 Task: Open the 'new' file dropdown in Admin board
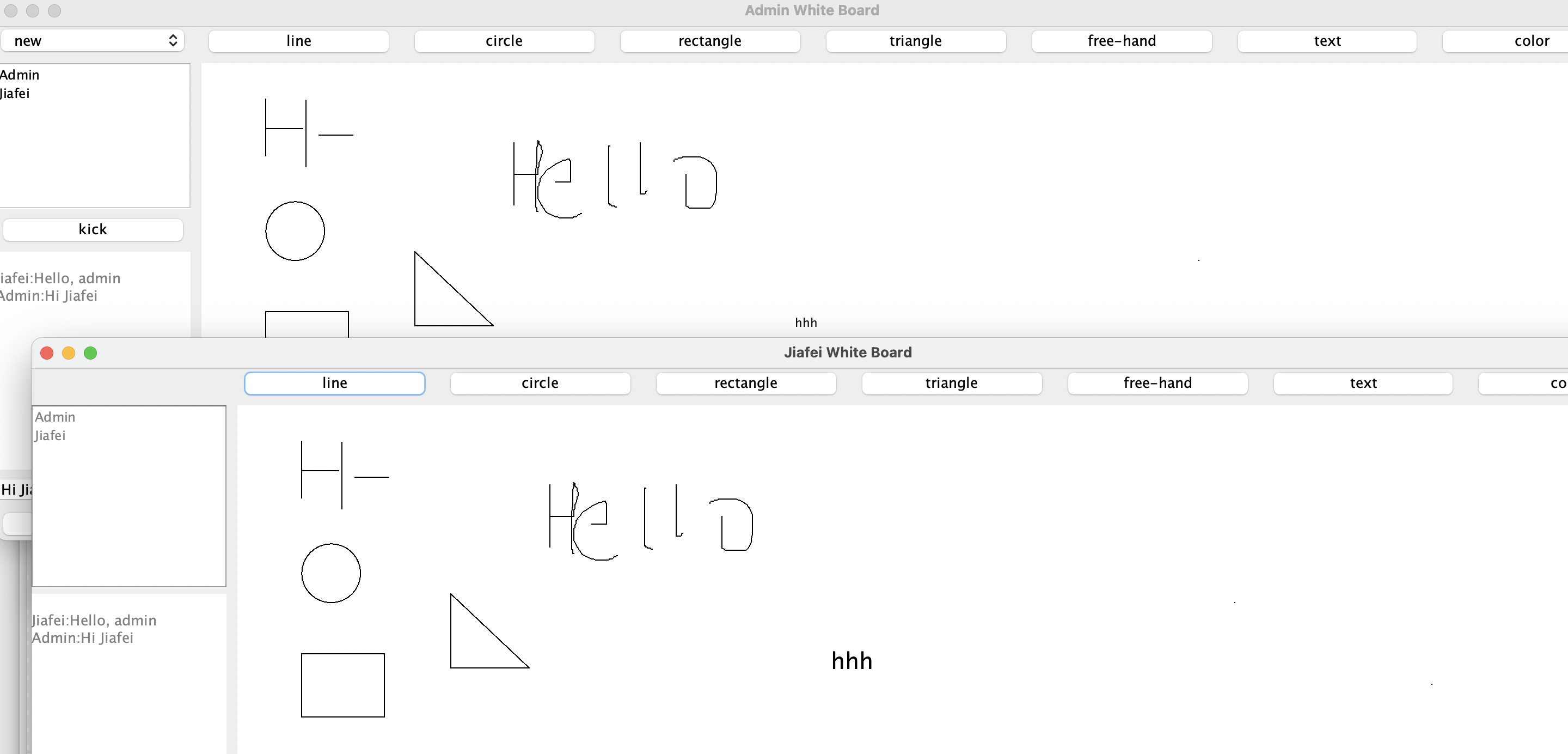click(x=93, y=41)
